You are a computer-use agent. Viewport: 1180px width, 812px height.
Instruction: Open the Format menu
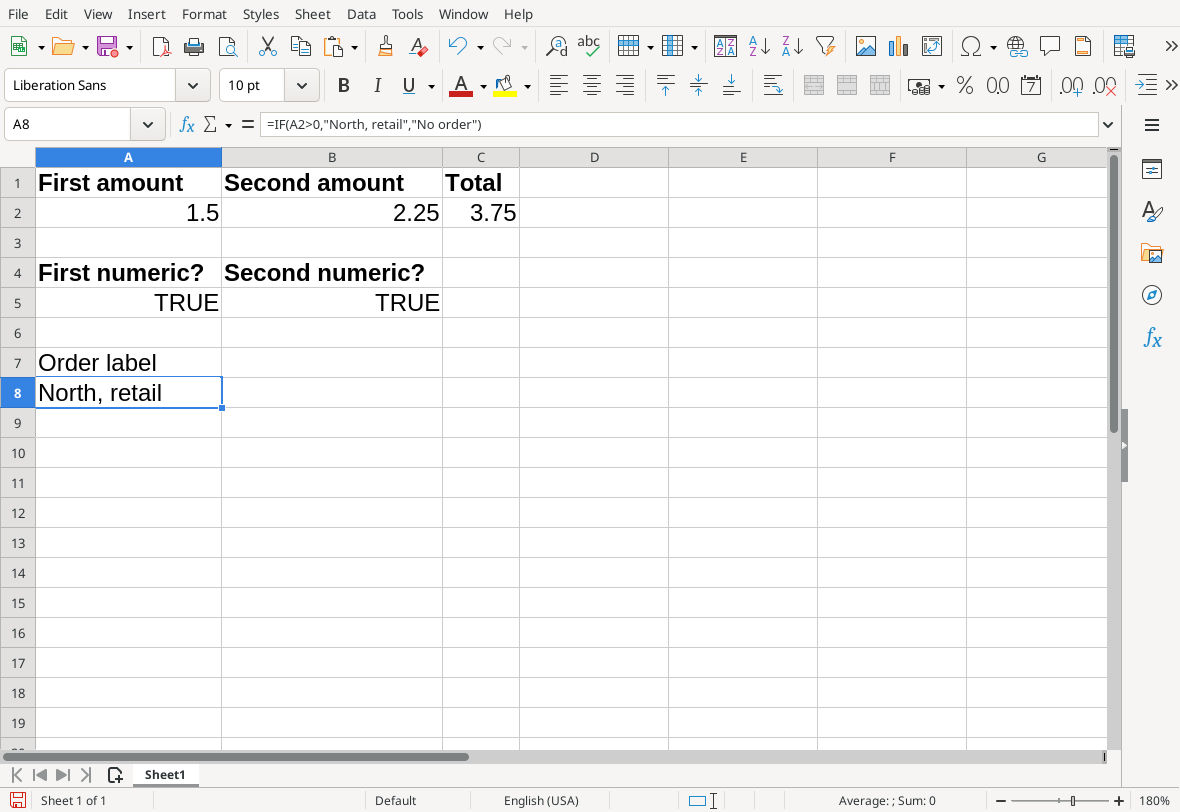point(204,14)
